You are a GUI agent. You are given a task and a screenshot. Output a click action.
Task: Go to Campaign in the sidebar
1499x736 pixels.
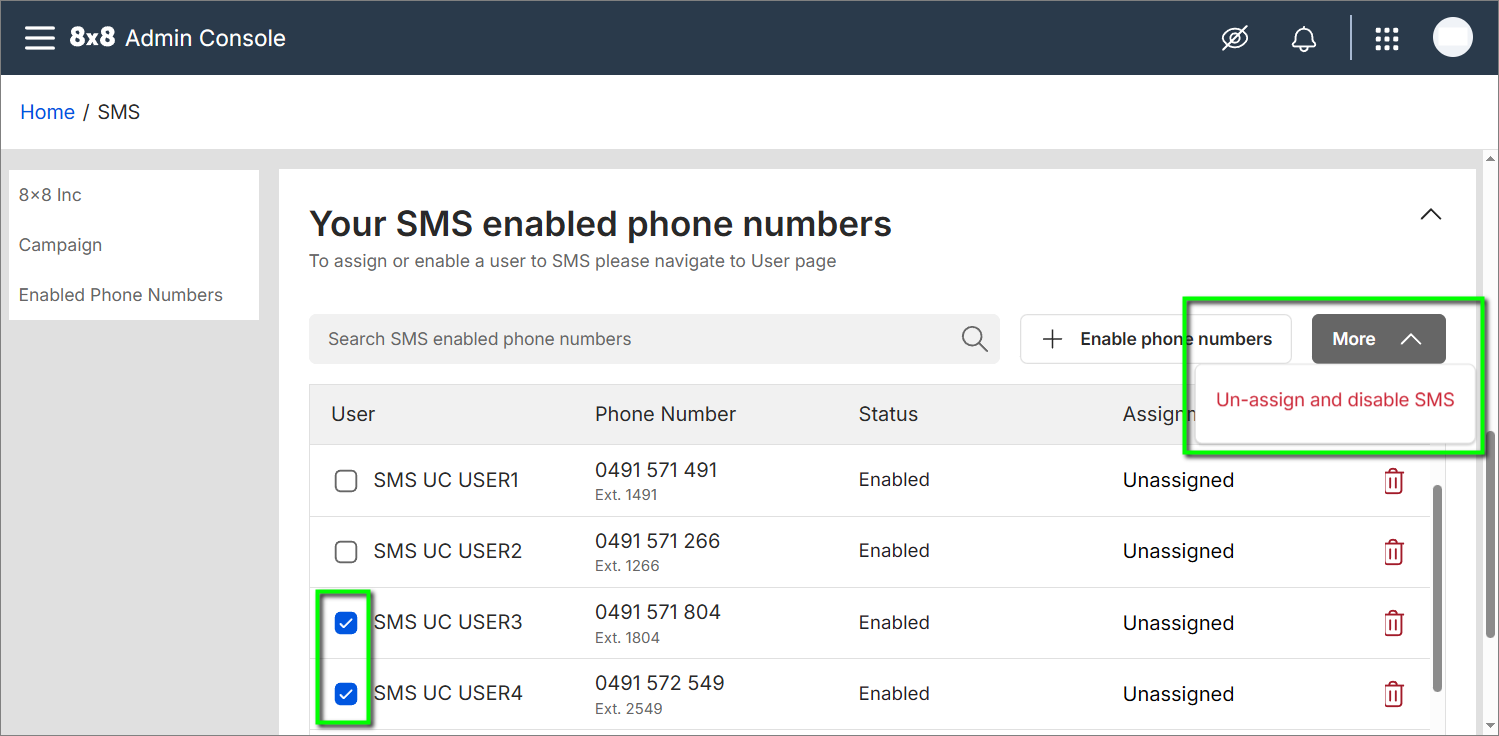point(60,245)
